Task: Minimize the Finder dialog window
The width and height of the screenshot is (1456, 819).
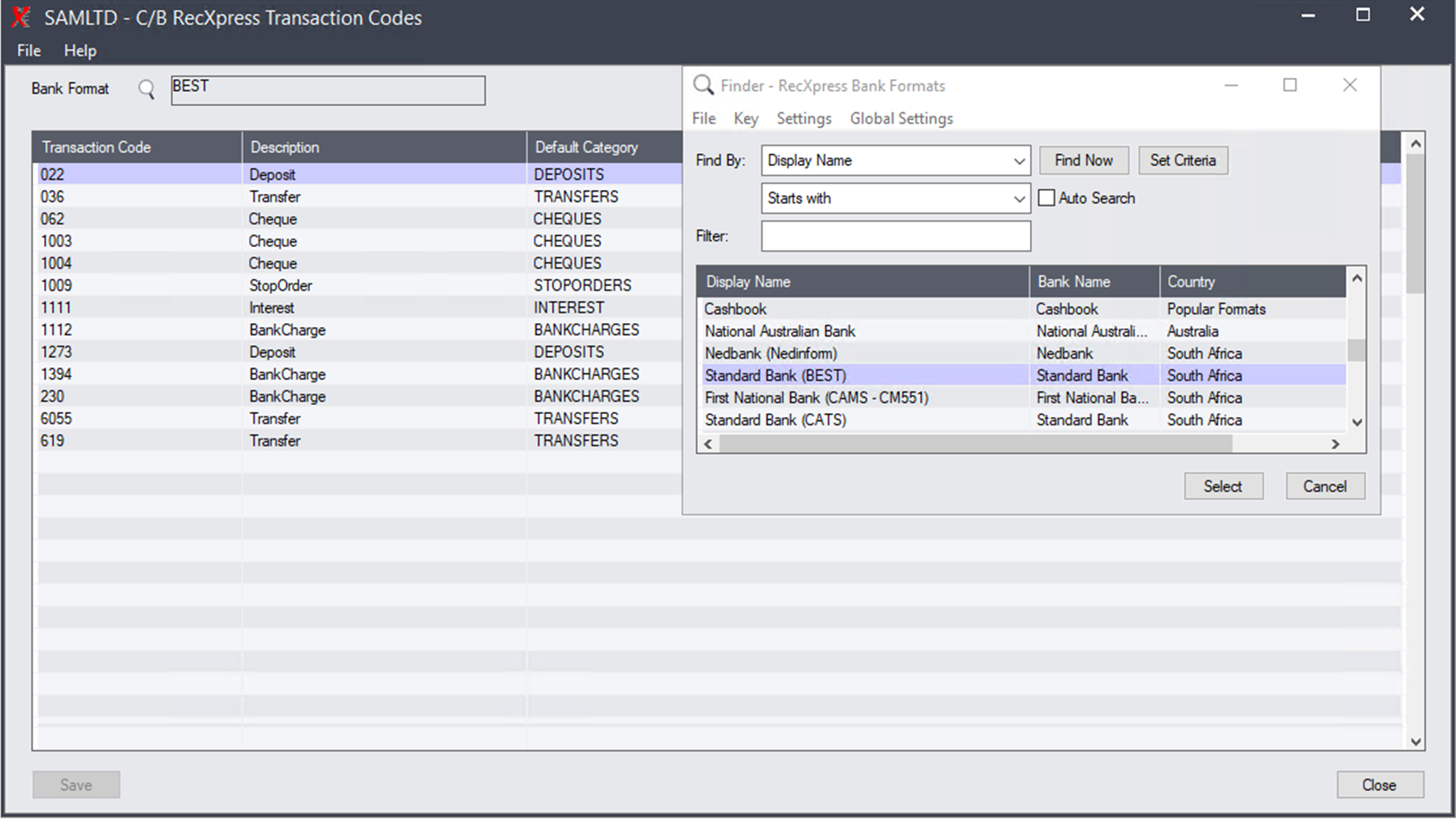Action: coord(1231,85)
